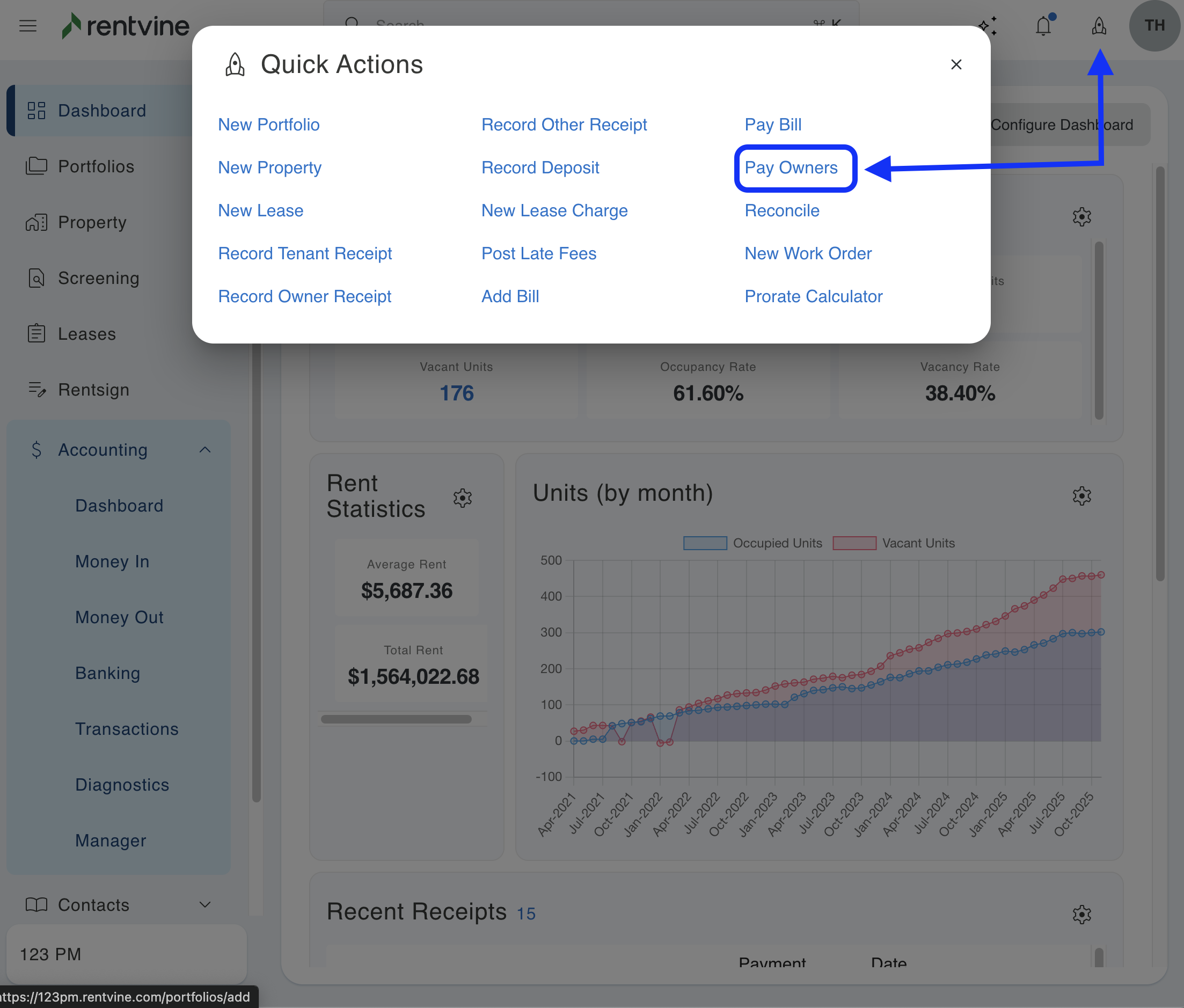Click the Rent Statistics horizontal scrollbar

pos(396,719)
